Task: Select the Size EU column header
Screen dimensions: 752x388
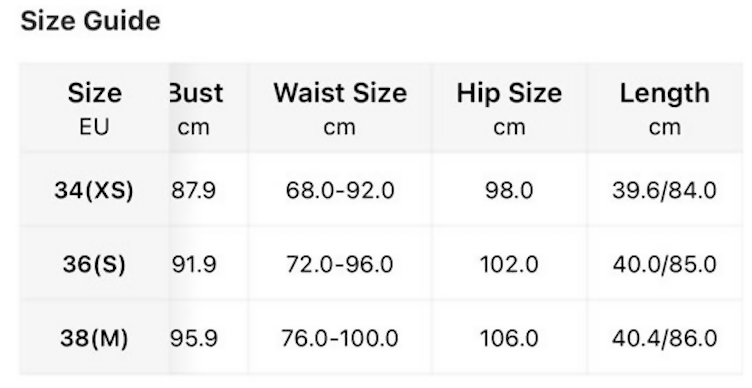Action: tap(94, 108)
